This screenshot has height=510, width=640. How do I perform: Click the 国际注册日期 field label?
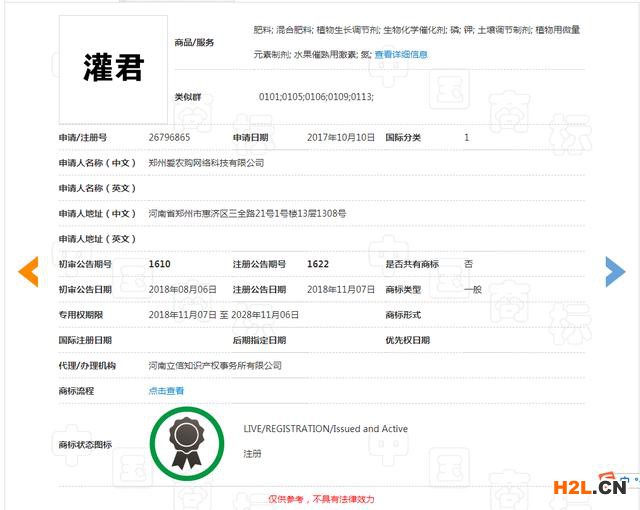click(x=85, y=340)
